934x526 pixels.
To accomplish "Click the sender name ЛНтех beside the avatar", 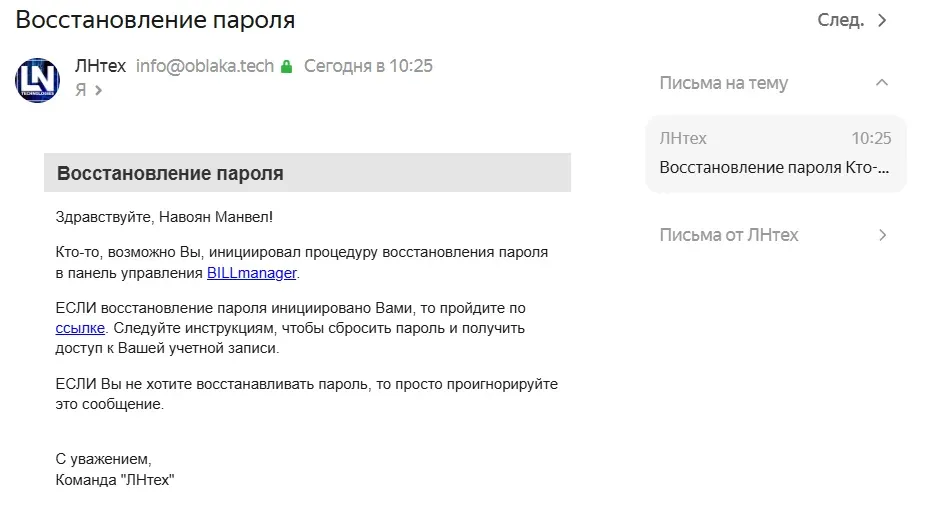I will tap(100, 66).
